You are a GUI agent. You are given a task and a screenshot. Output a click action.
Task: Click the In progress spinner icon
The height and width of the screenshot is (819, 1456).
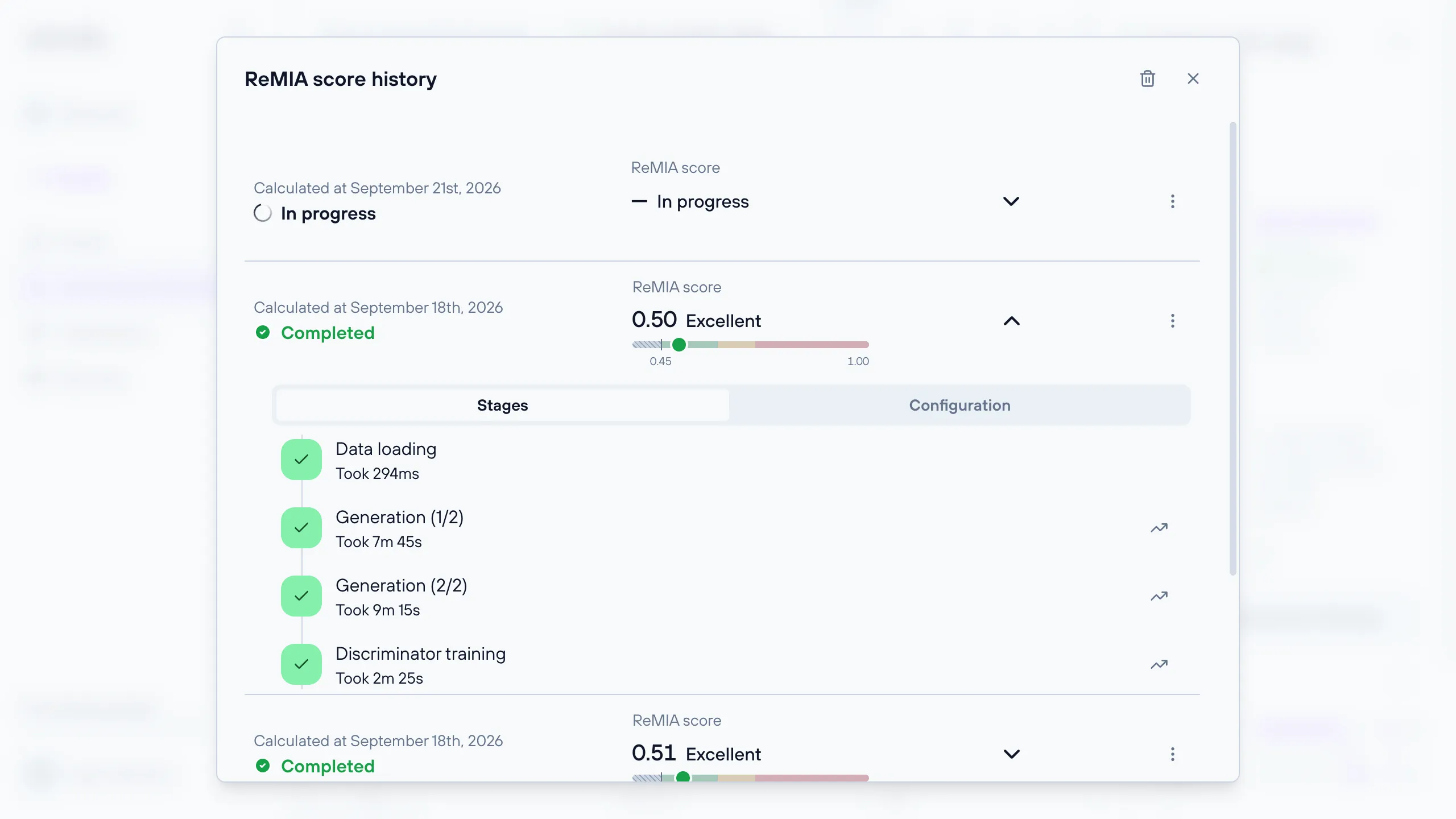click(263, 213)
